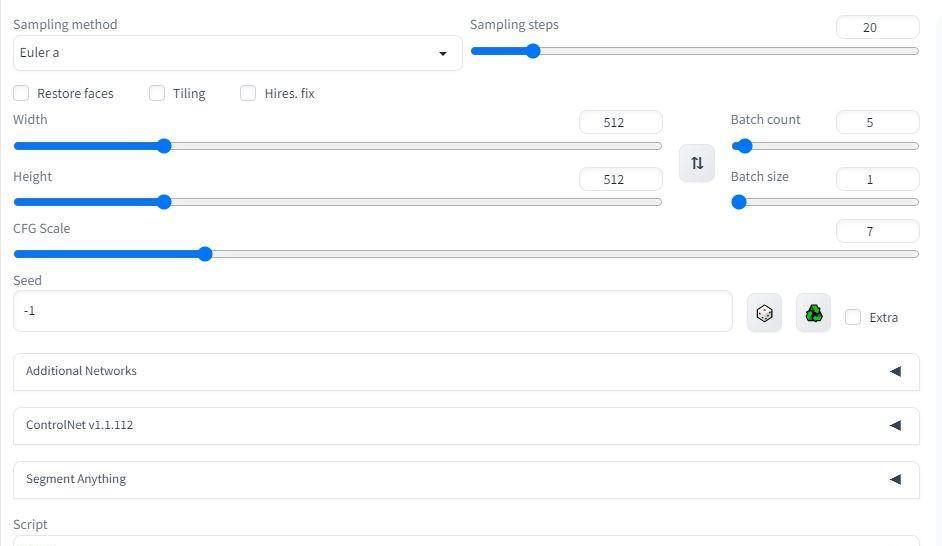Swap width and height with arrows icon
The width and height of the screenshot is (942, 546).
[x=697, y=163]
